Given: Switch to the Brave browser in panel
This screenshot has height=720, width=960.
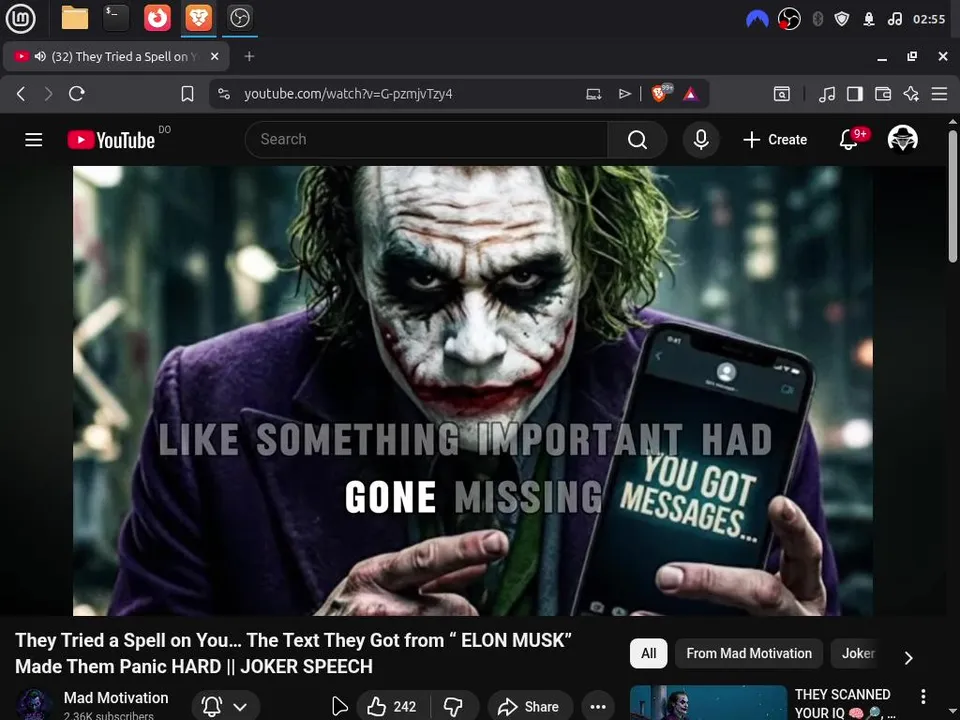Looking at the screenshot, I should 198,18.
